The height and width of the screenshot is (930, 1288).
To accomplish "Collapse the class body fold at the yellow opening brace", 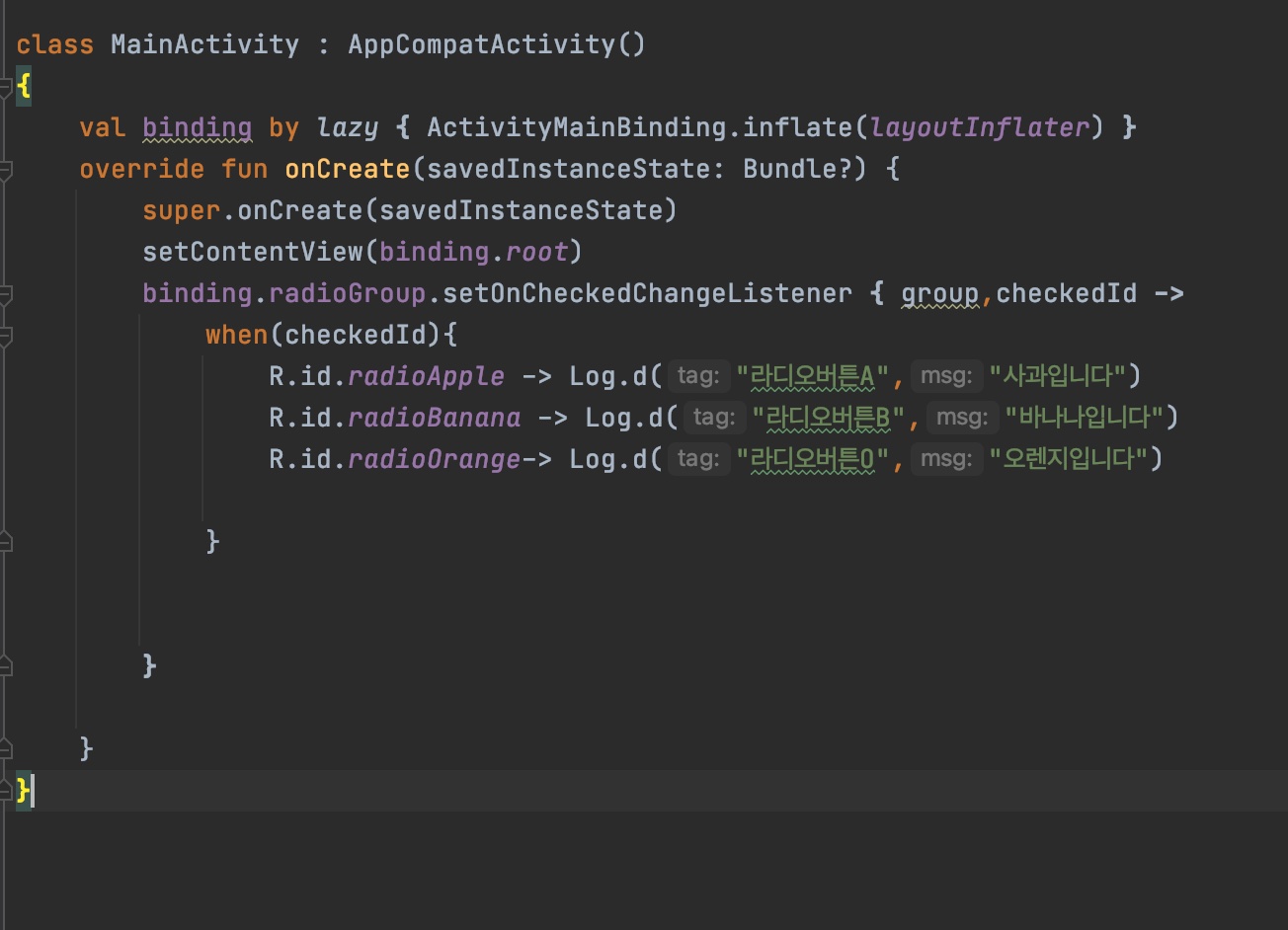I will click(5, 87).
